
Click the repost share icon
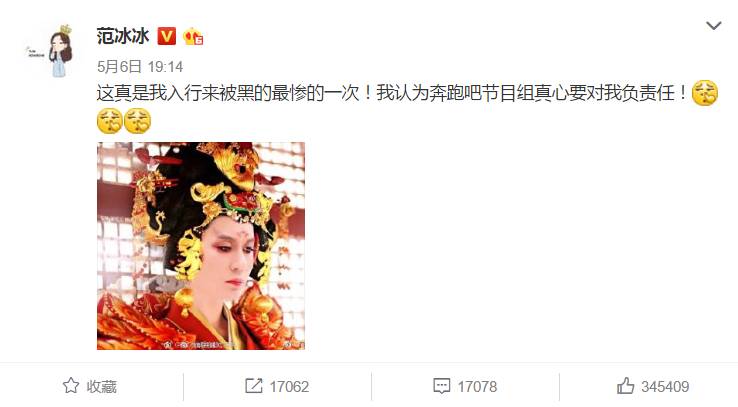(254, 386)
